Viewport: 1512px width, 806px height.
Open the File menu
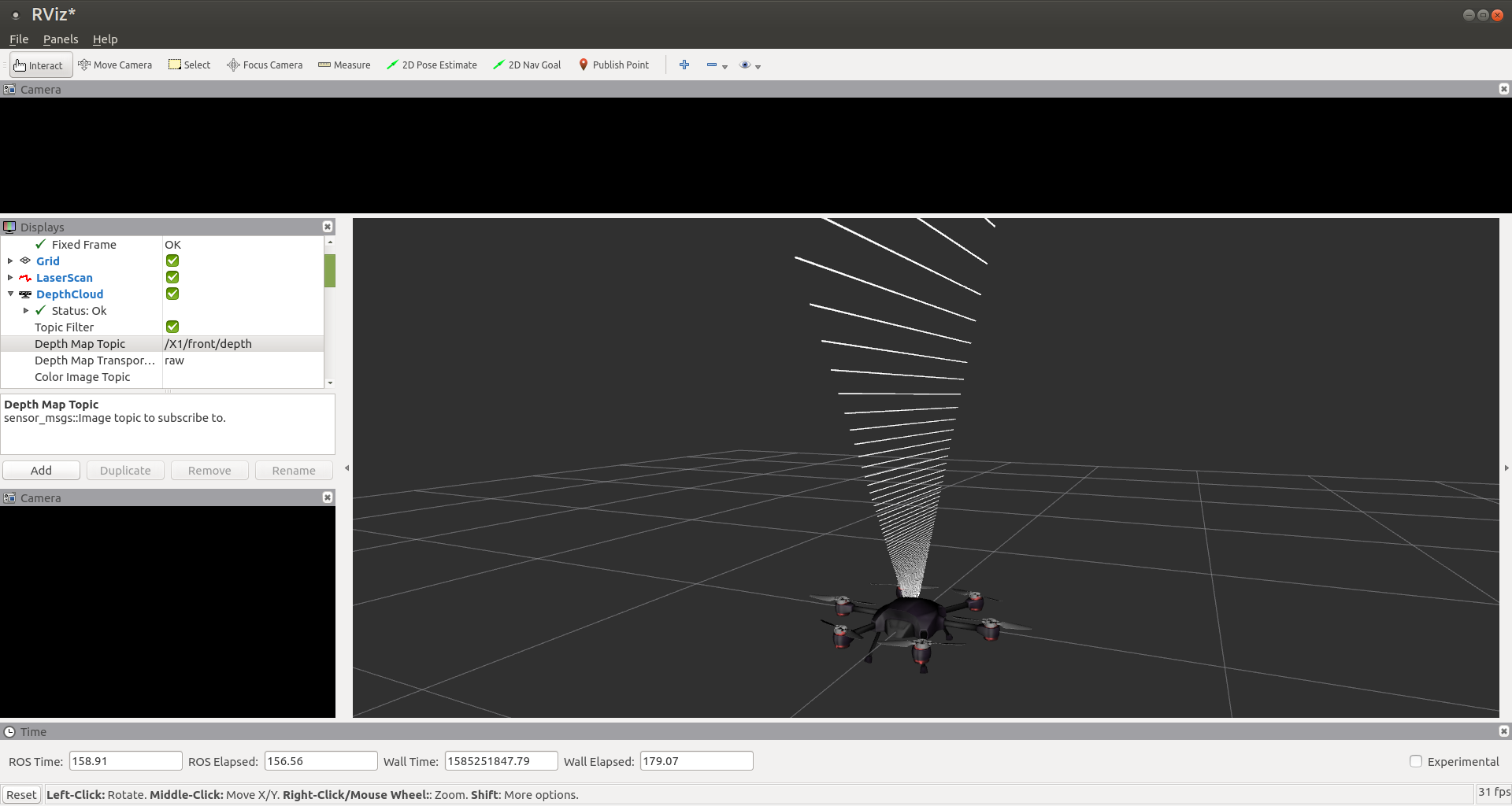(18, 39)
